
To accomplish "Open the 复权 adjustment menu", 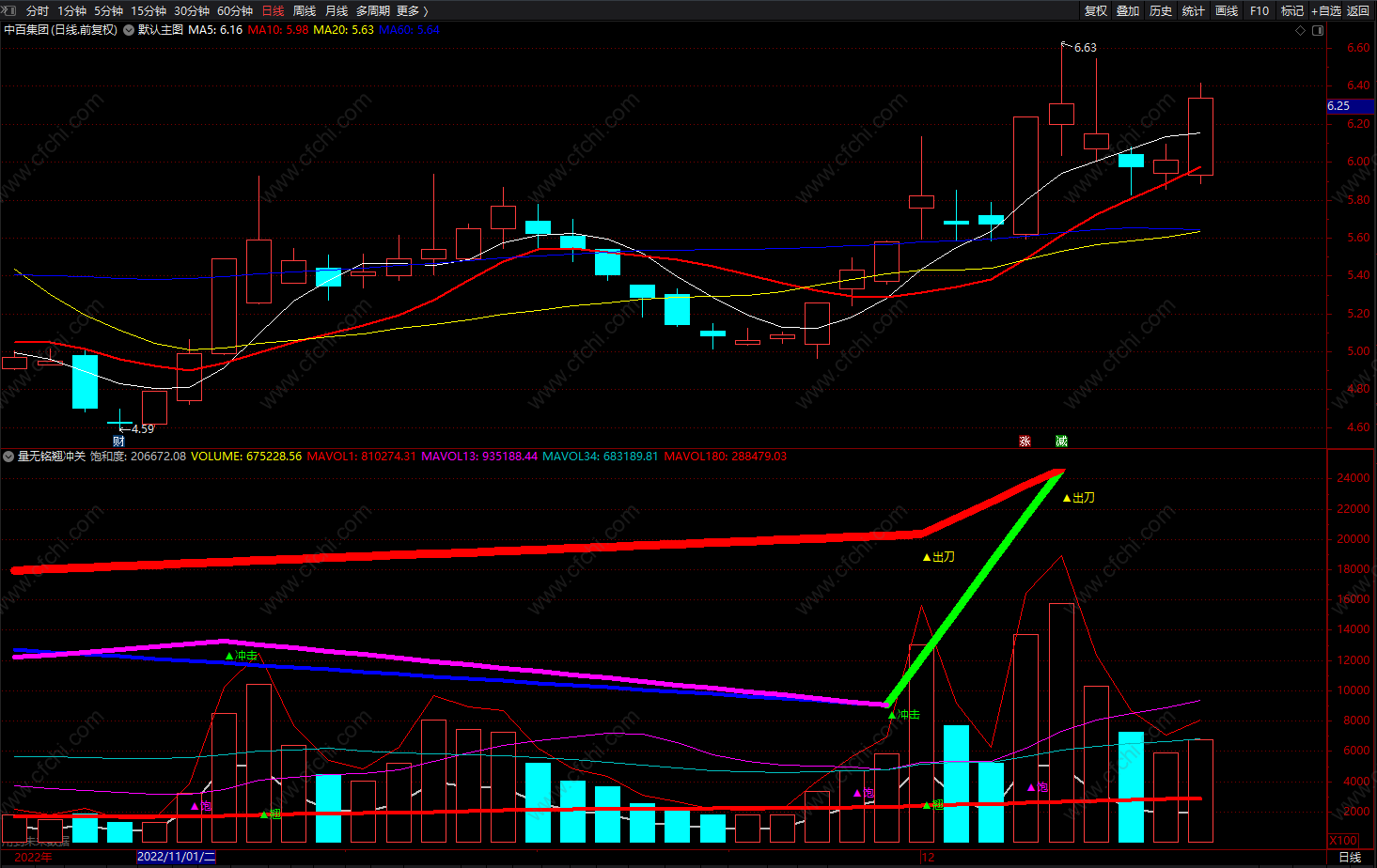I will pyautogui.click(x=1096, y=10).
